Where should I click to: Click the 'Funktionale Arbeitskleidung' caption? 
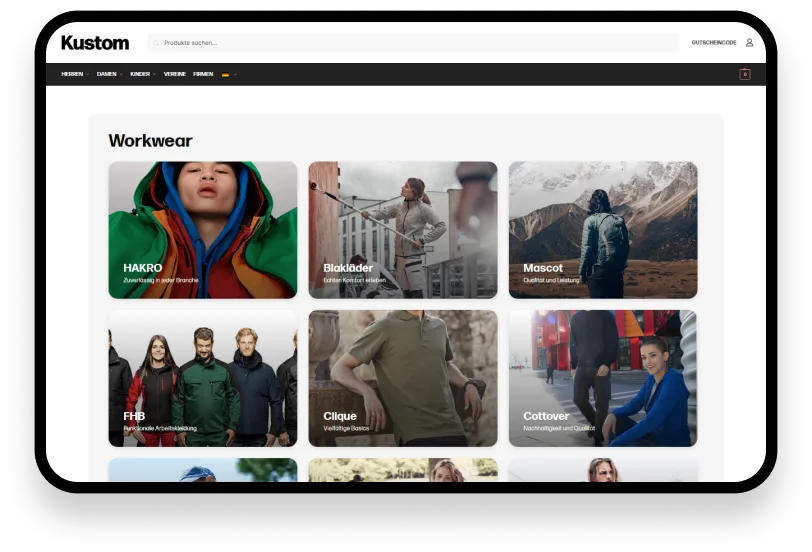(x=160, y=428)
